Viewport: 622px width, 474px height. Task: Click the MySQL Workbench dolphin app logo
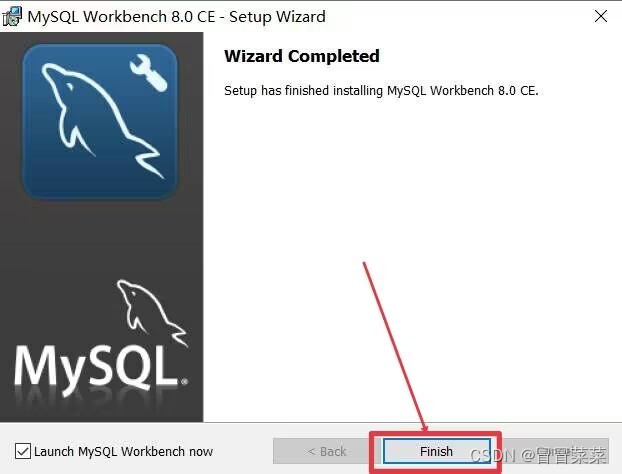click(x=100, y=121)
